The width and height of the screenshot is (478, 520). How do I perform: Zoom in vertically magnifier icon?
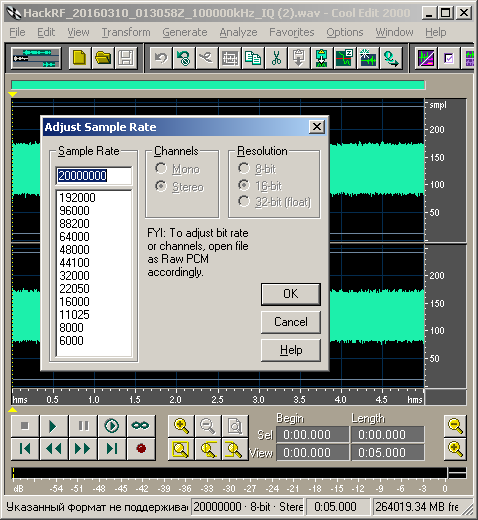(x=455, y=449)
